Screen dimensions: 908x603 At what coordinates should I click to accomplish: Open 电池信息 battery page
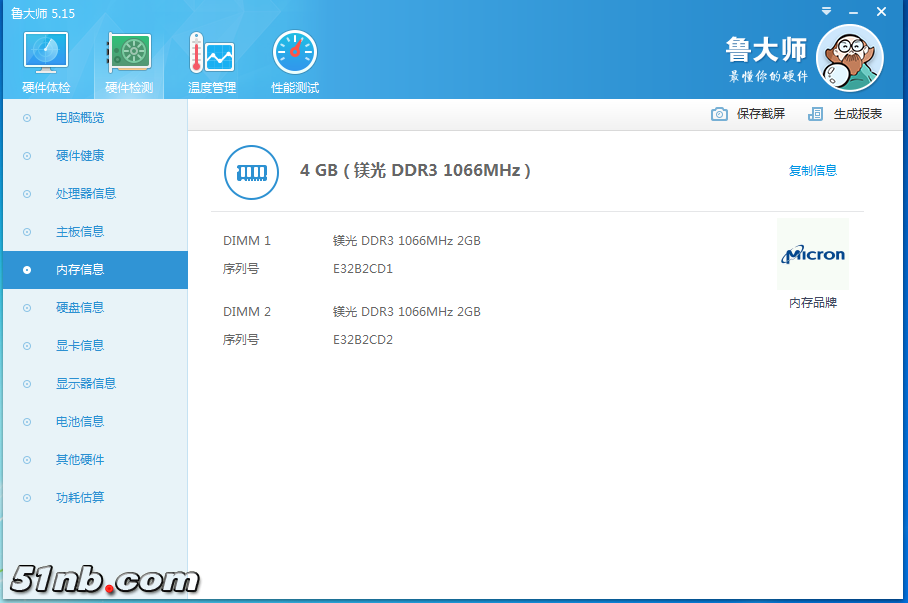pyautogui.click(x=80, y=422)
